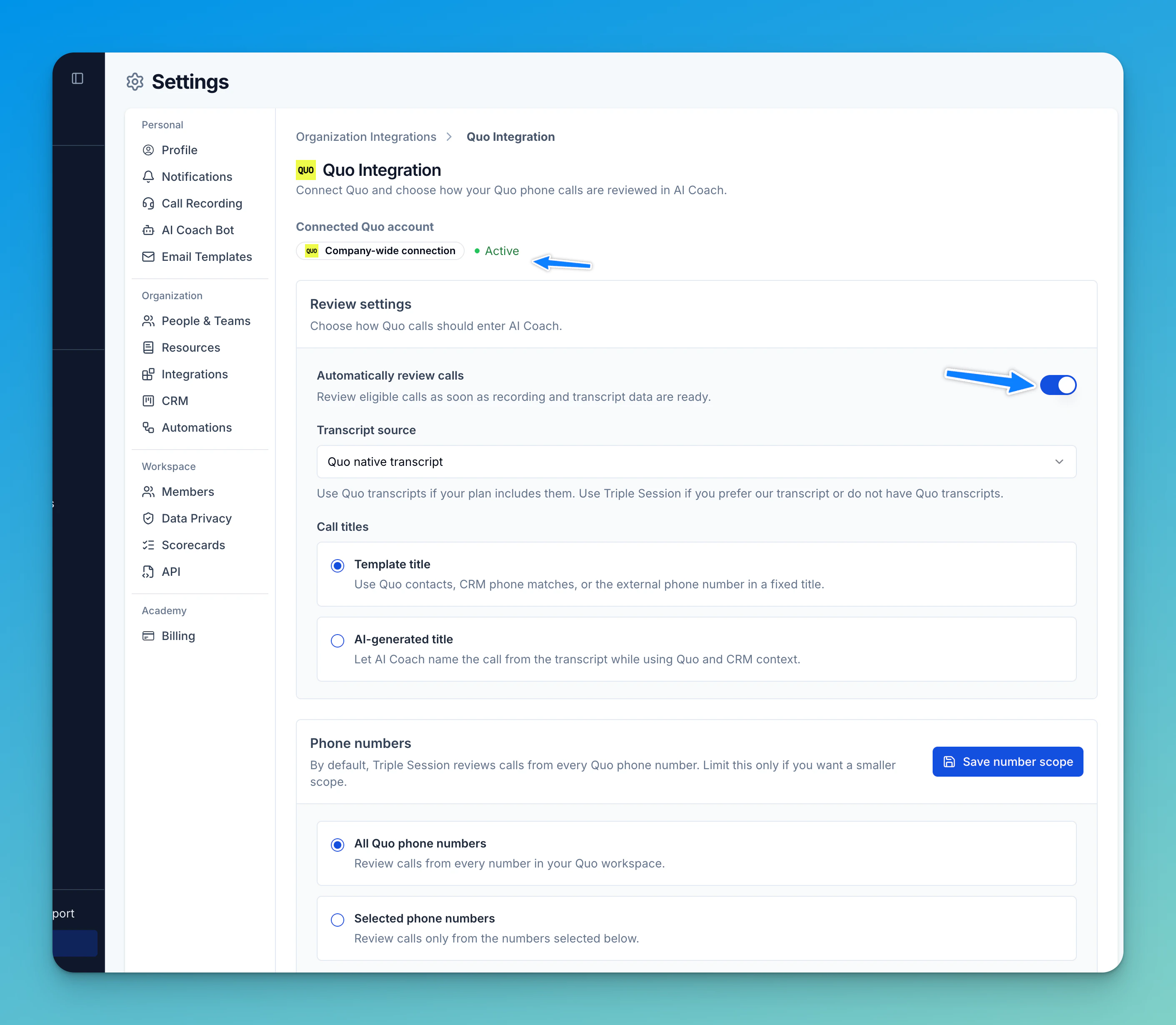This screenshot has width=1176, height=1025.
Task: Click the Automations workflow icon
Action: point(148,428)
